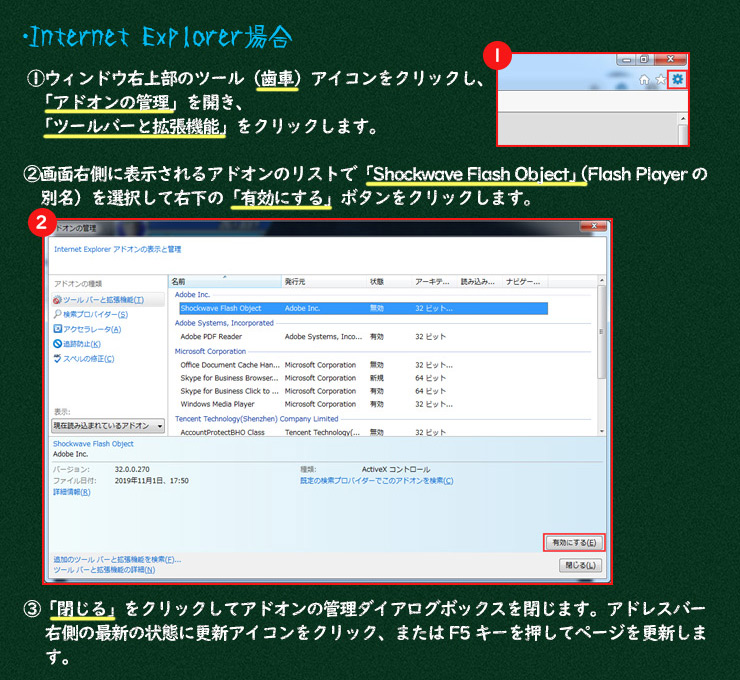Click the Favorites star icon

click(x=661, y=80)
